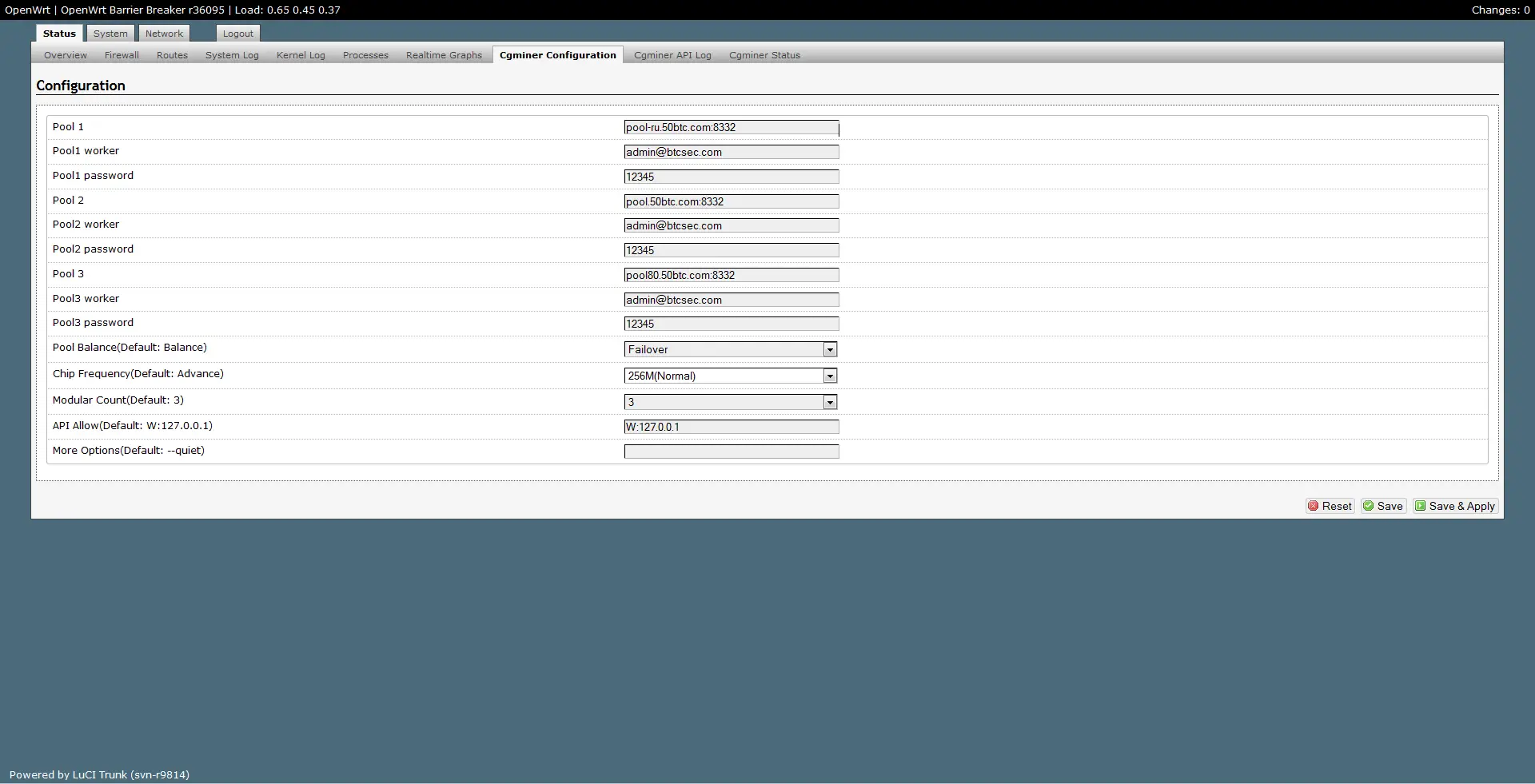
Task: Click the Save button
Action: click(x=1384, y=506)
